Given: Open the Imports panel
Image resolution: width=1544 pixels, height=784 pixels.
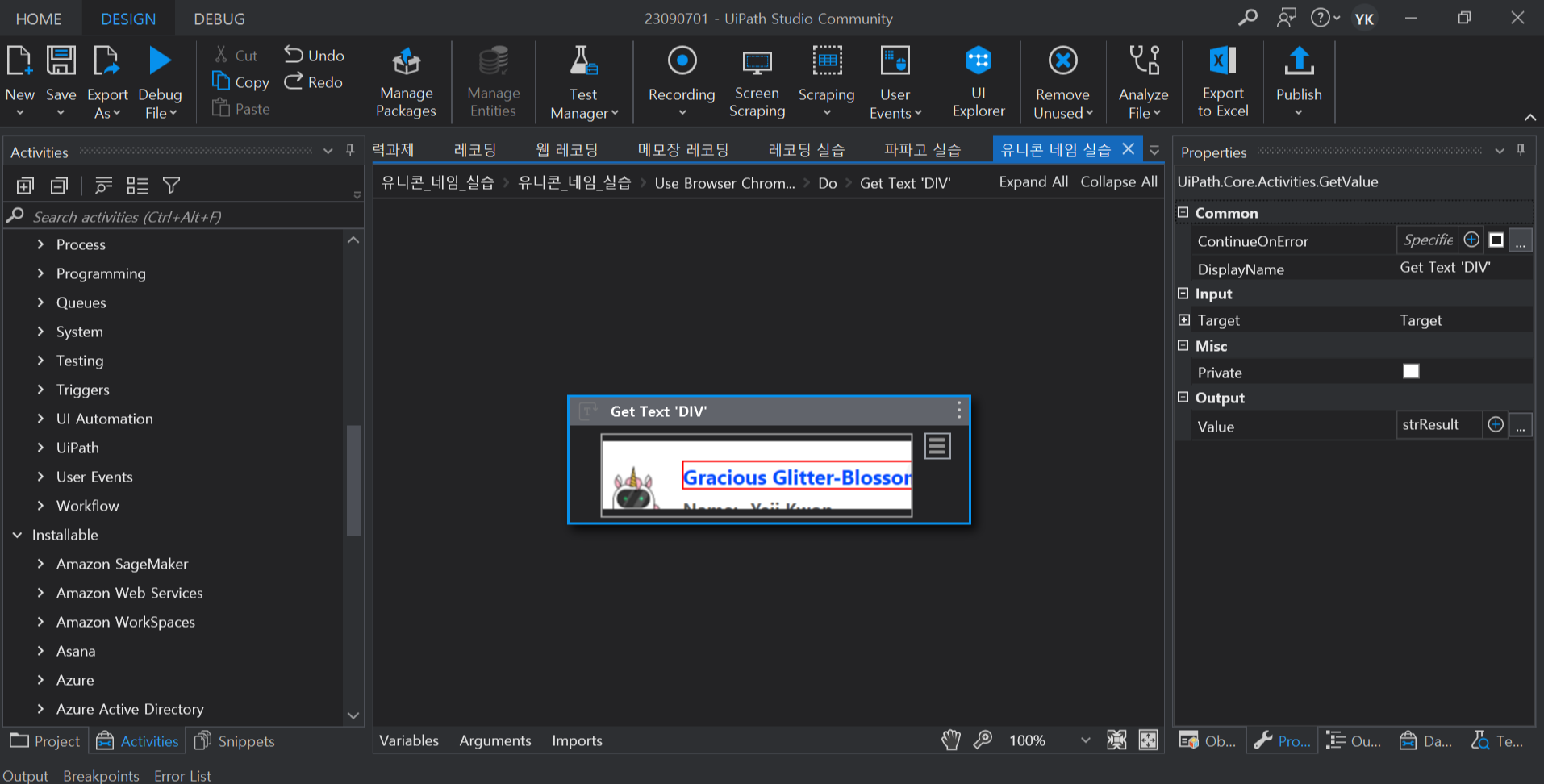Looking at the screenshot, I should point(577,740).
